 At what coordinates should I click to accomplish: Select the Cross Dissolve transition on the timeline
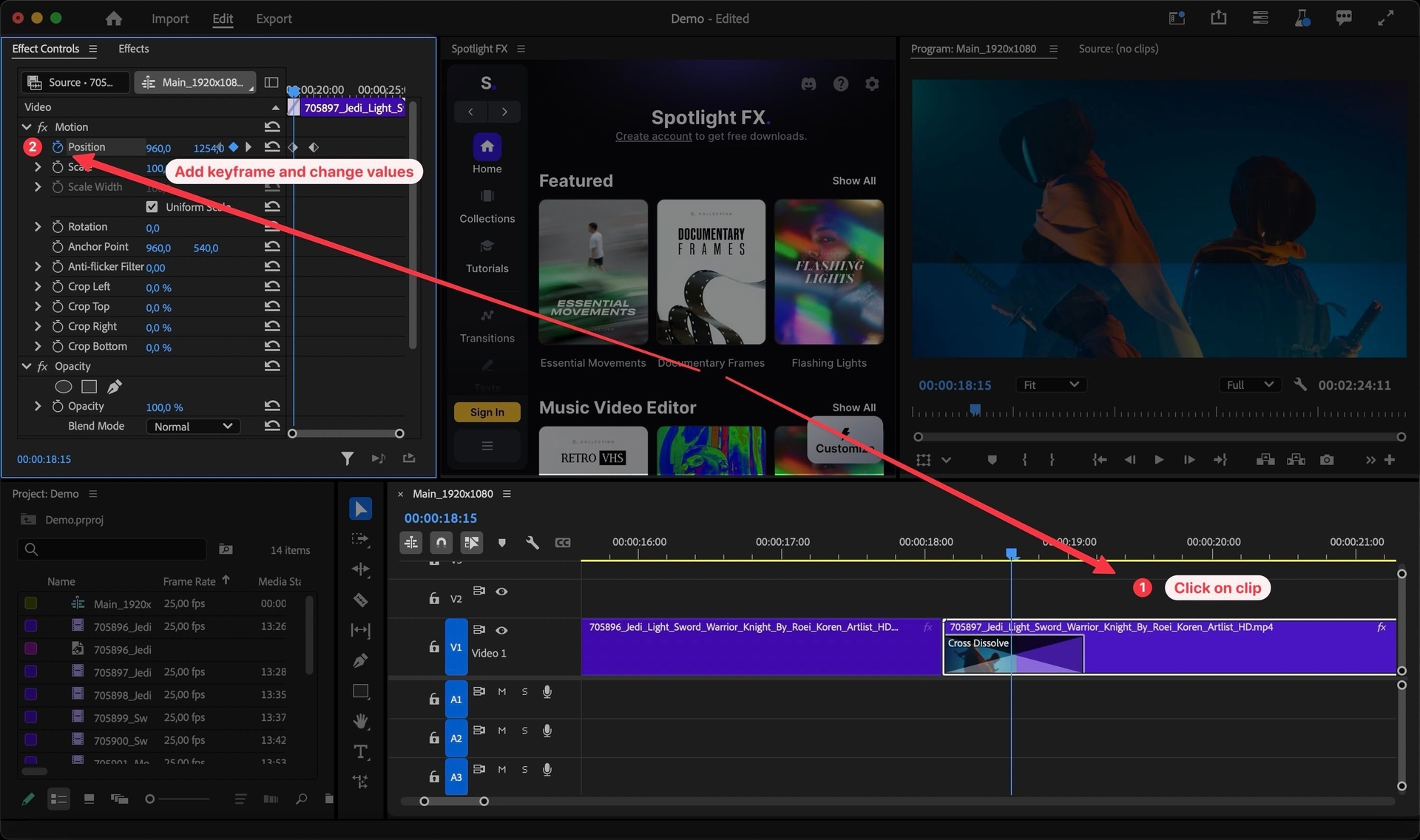pos(1012,654)
